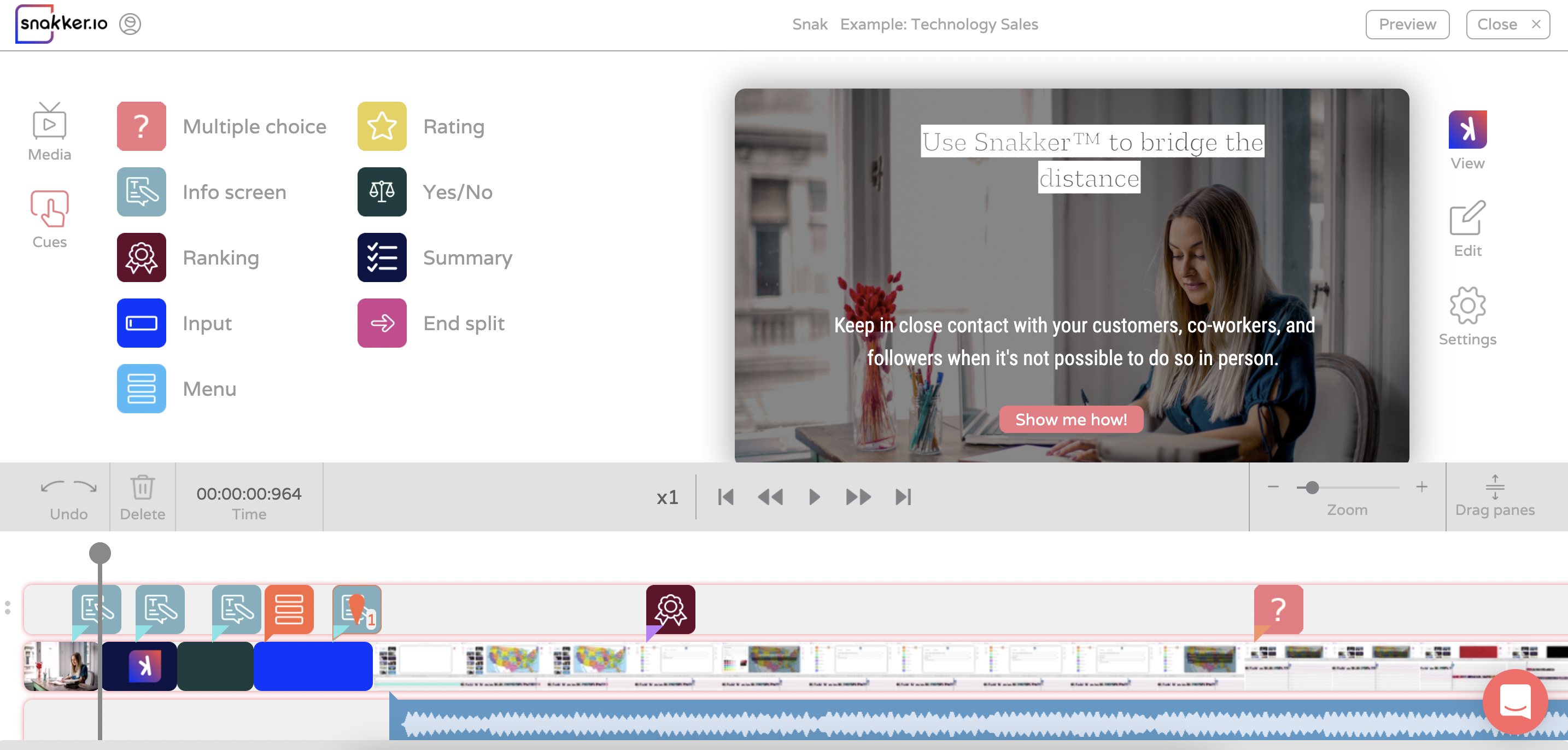The height and width of the screenshot is (750, 1568).
Task: Choose the Yes/No cue icon
Action: (x=382, y=192)
